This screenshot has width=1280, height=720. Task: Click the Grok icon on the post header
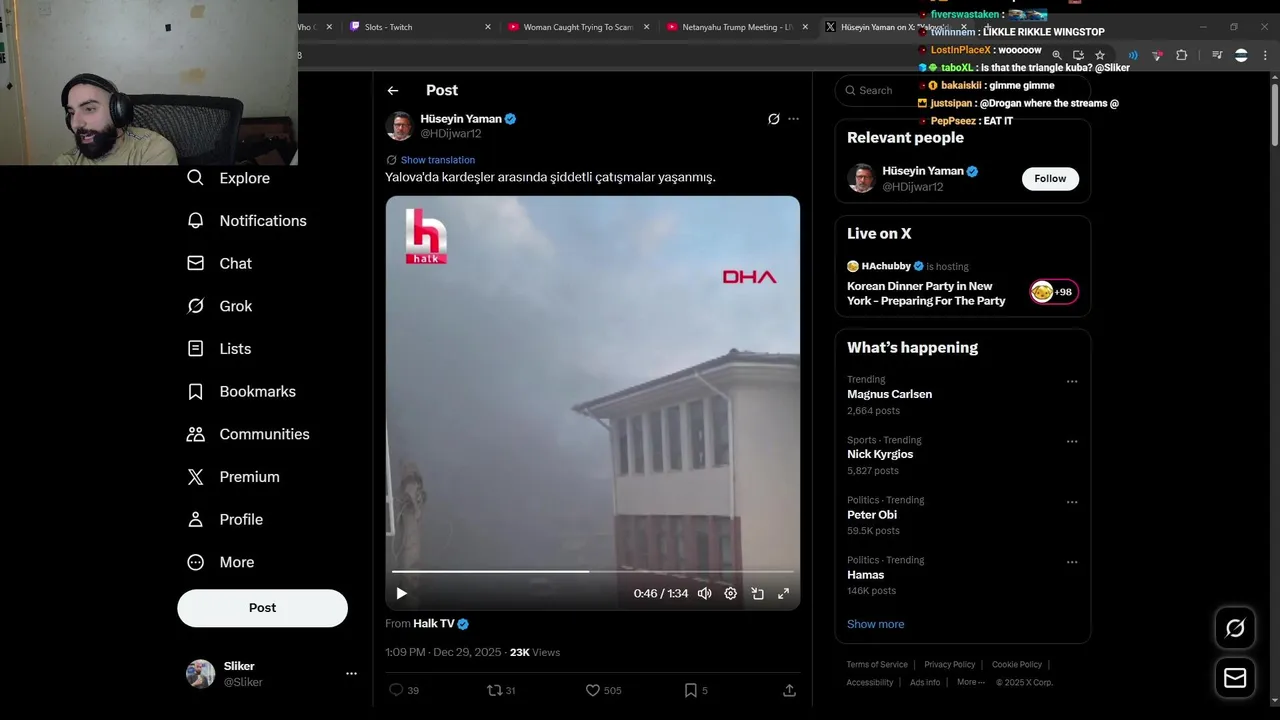(773, 119)
